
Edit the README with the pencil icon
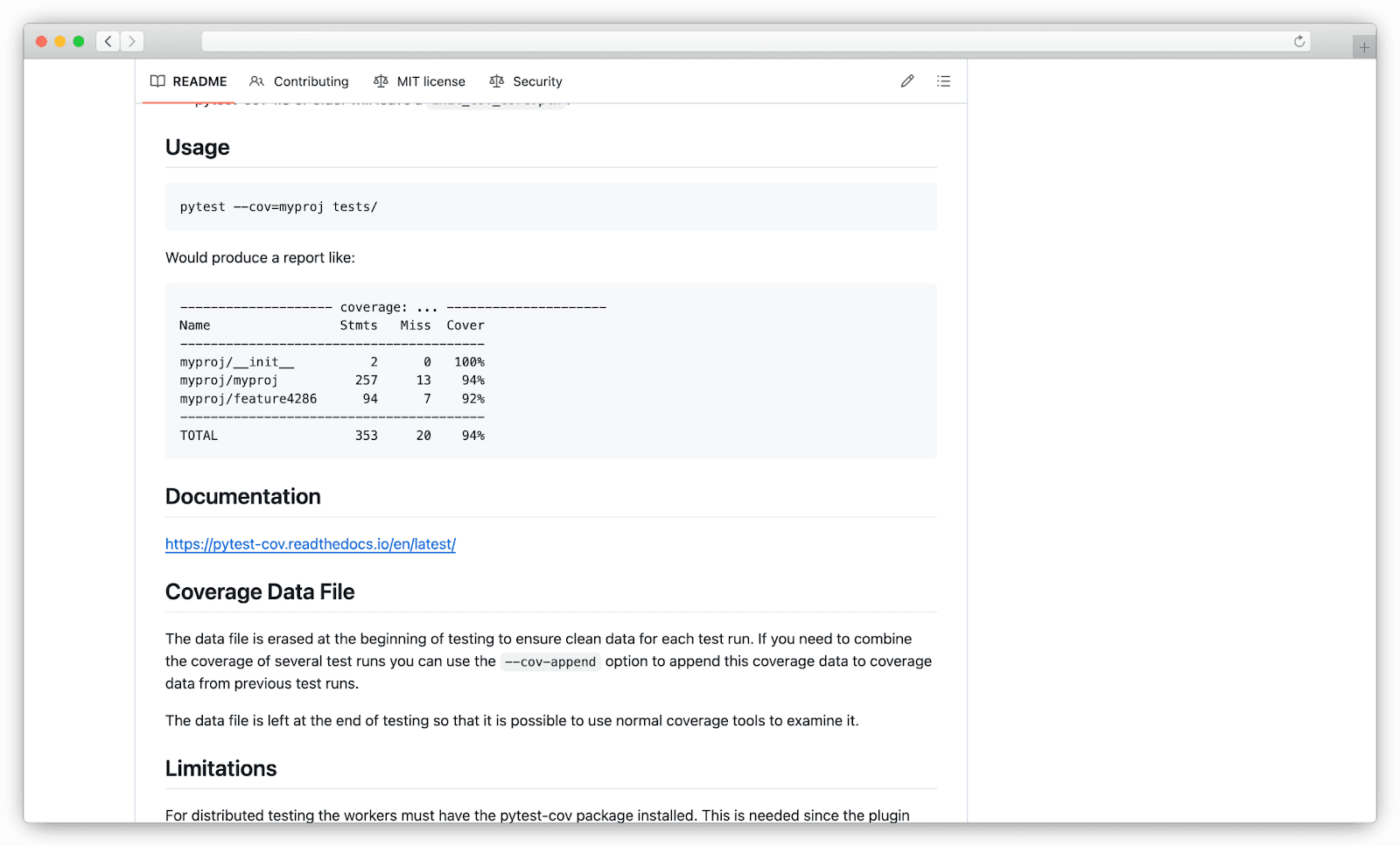pyautogui.click(x=906, y=80)
